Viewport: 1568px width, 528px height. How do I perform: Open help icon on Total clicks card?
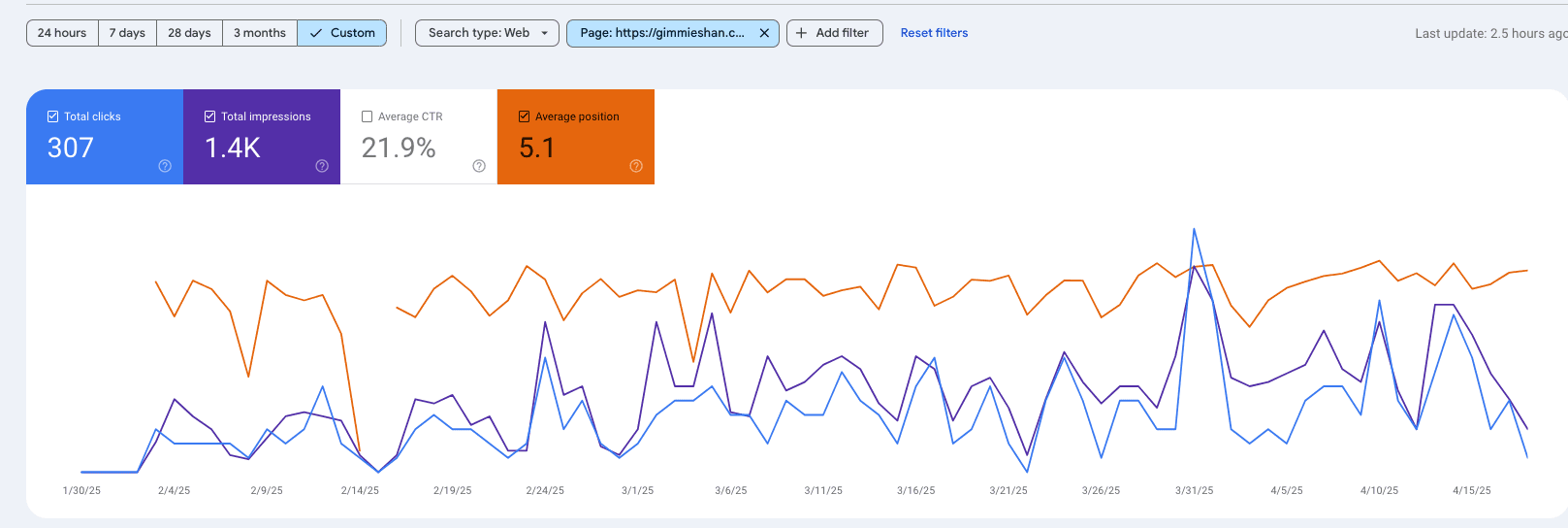point(165,166)
